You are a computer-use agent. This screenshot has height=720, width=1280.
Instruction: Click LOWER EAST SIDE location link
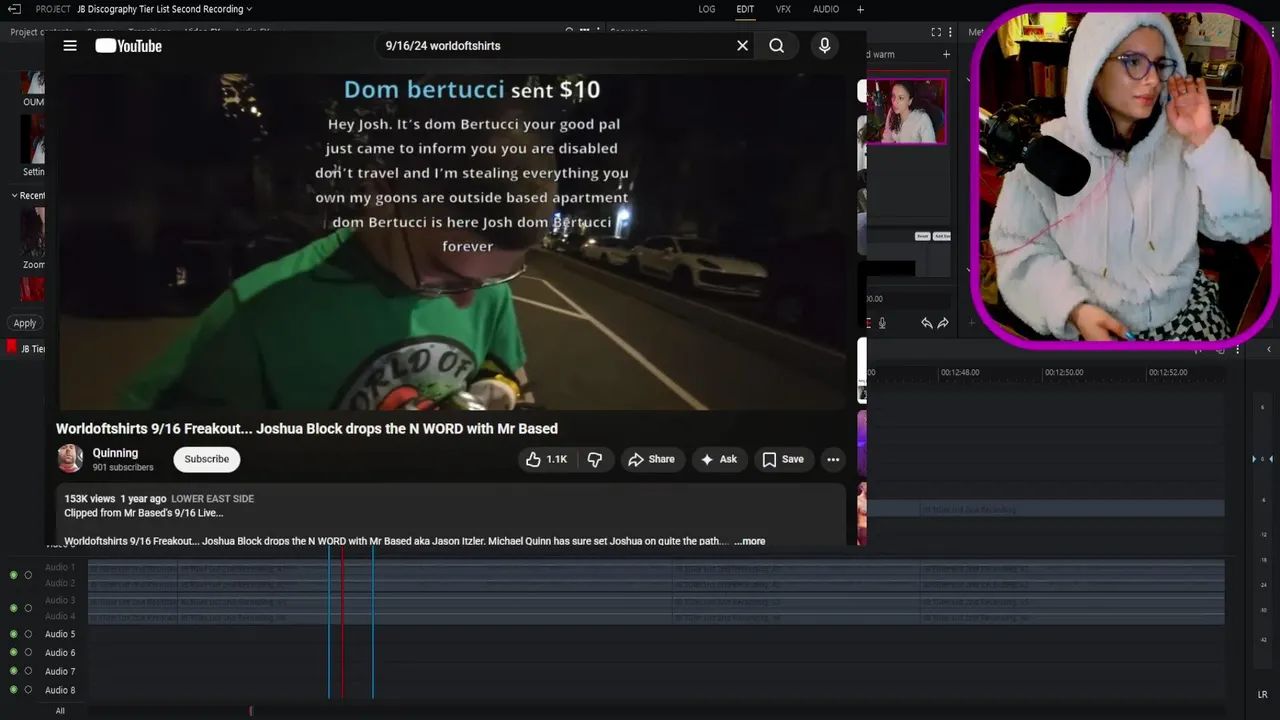pos(212,498)
